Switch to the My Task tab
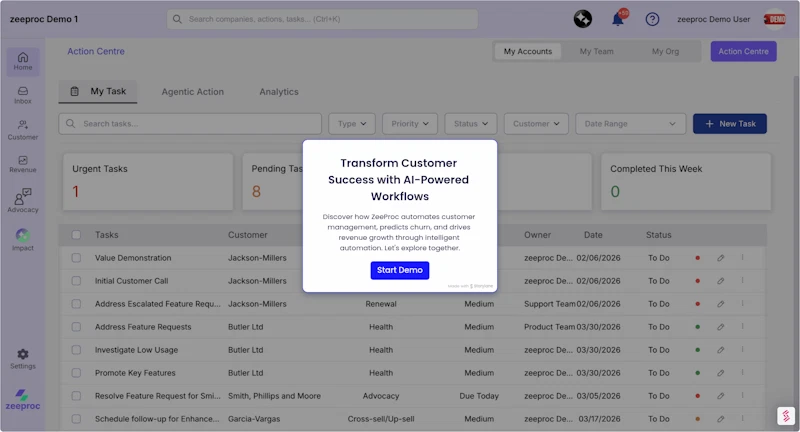Image resolution: width=800 pixels, height=432 pixels. point(98,91)
